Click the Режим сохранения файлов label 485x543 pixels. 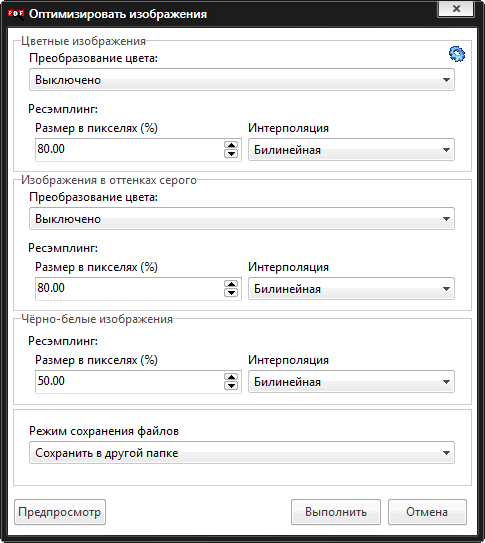104,431
